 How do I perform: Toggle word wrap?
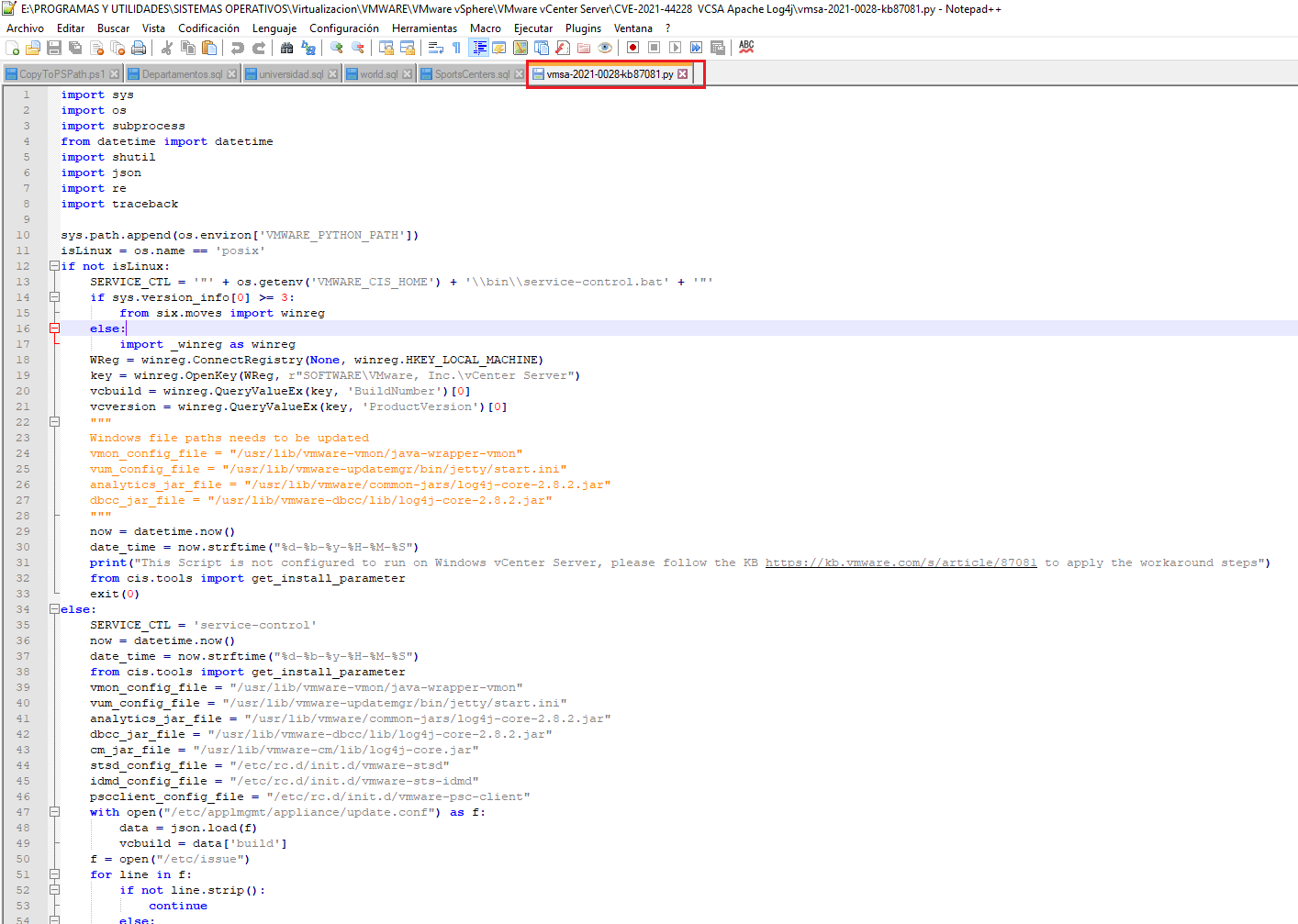pyautogui.click(x=435, y=47)
